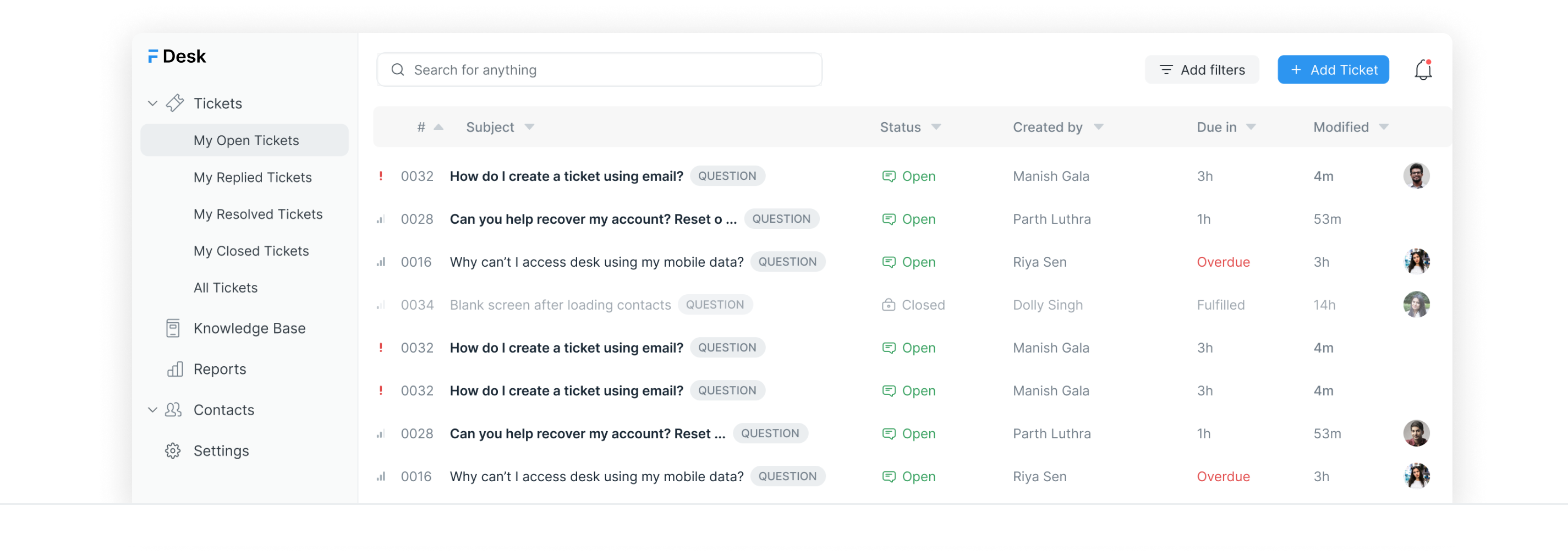Click the Contacts people icon
The width and height of the screenshot is (1568, 556).
tap(173, 410)
